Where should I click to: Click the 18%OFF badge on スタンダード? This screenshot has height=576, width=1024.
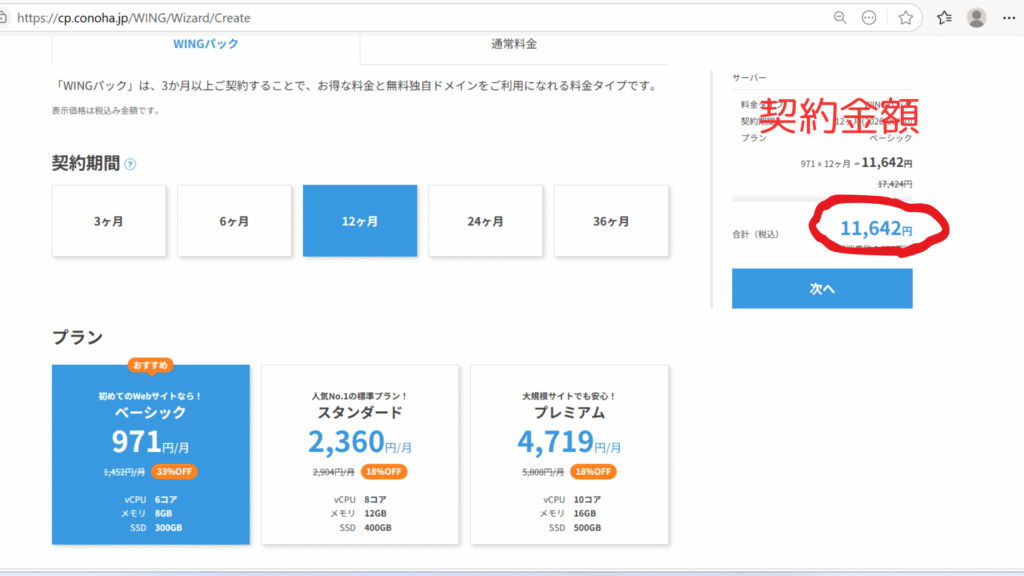[384, 472]
